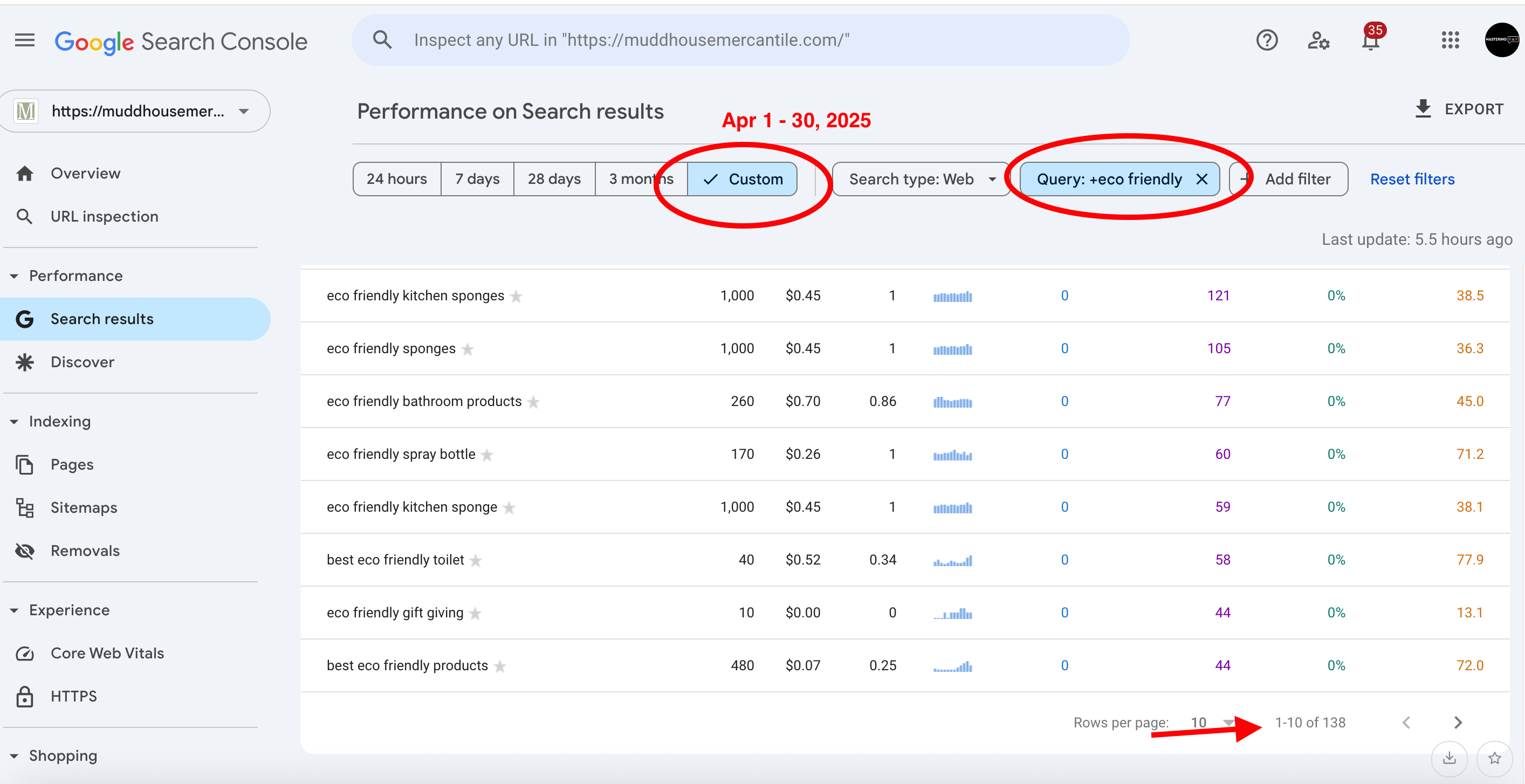Screen dimensions: 1525x784
Task: Open Core Web Vitals in the sidebar
Action: 107,653
